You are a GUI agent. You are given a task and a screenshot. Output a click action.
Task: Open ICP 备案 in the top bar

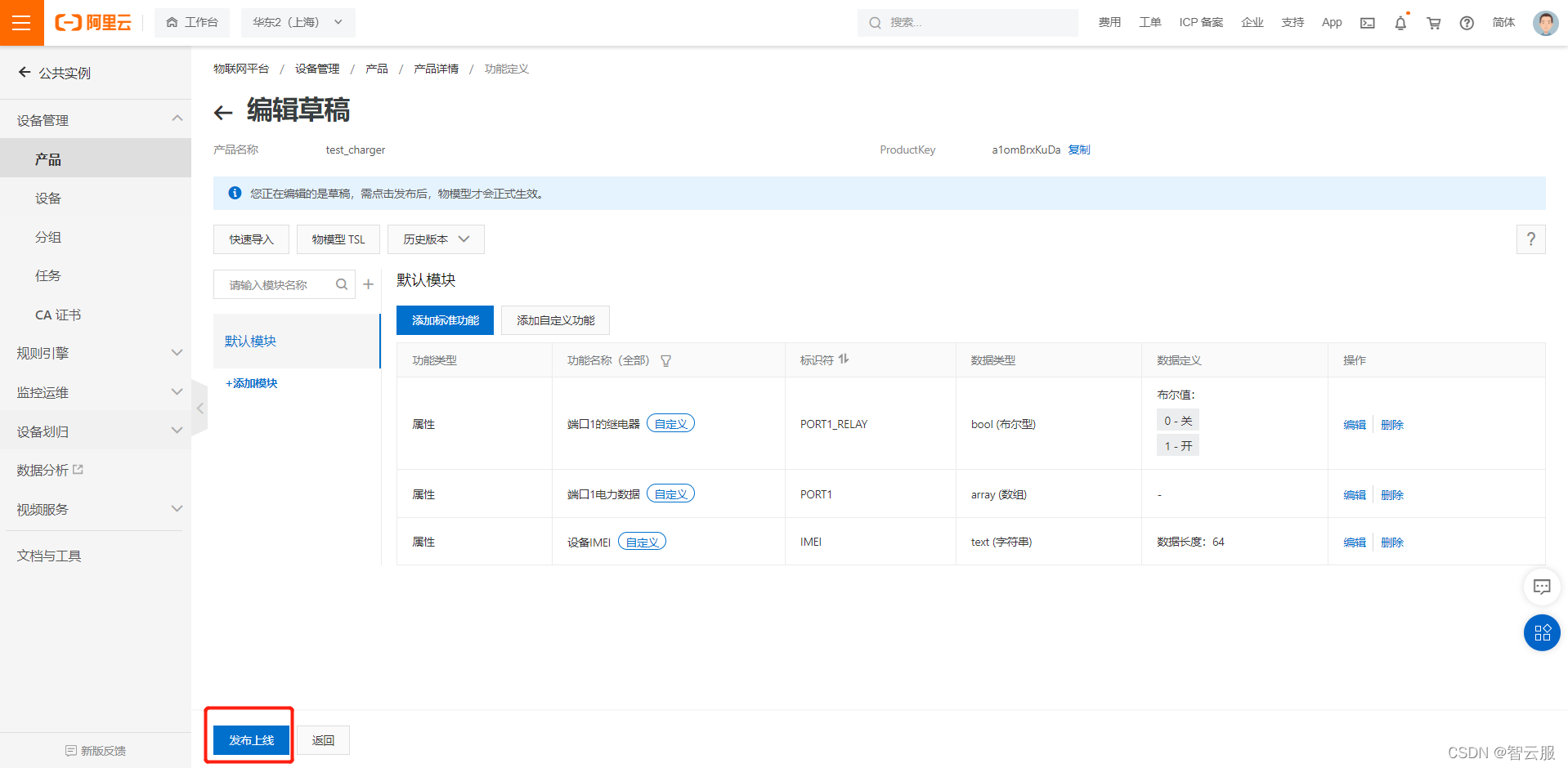click(1201, 23)
